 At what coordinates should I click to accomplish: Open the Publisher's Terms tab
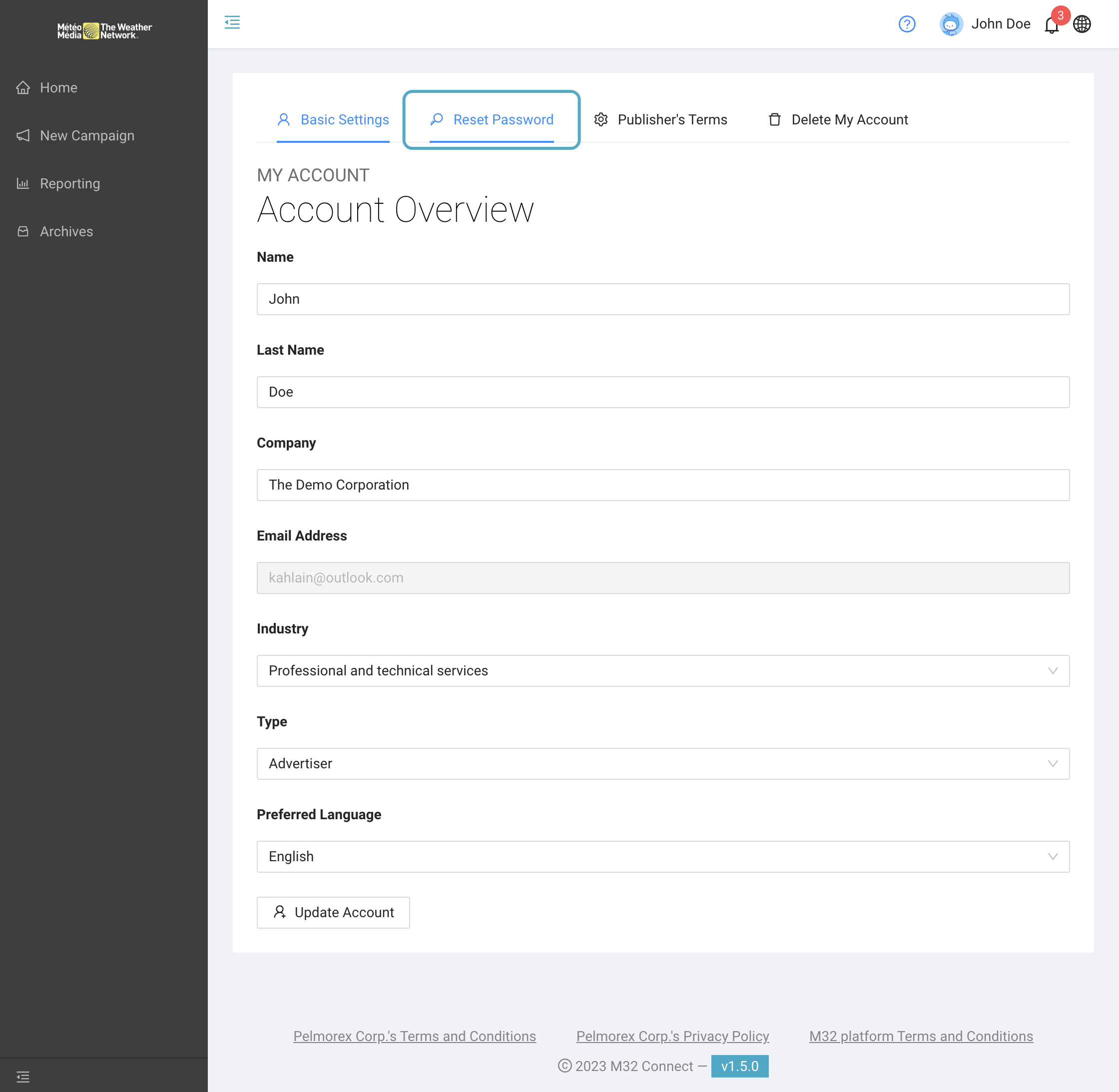661,119
